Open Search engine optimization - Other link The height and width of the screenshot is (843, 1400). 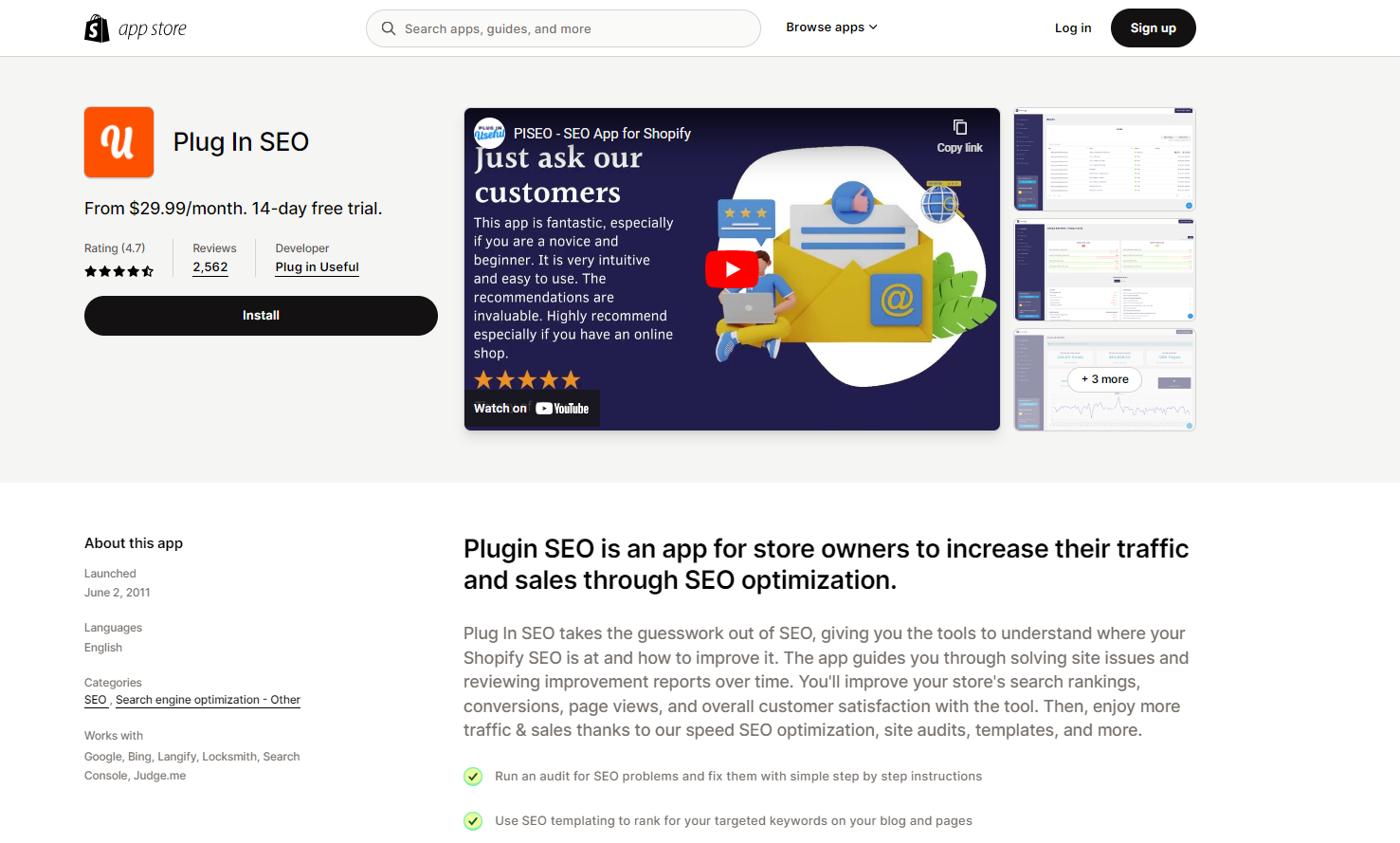208,700
